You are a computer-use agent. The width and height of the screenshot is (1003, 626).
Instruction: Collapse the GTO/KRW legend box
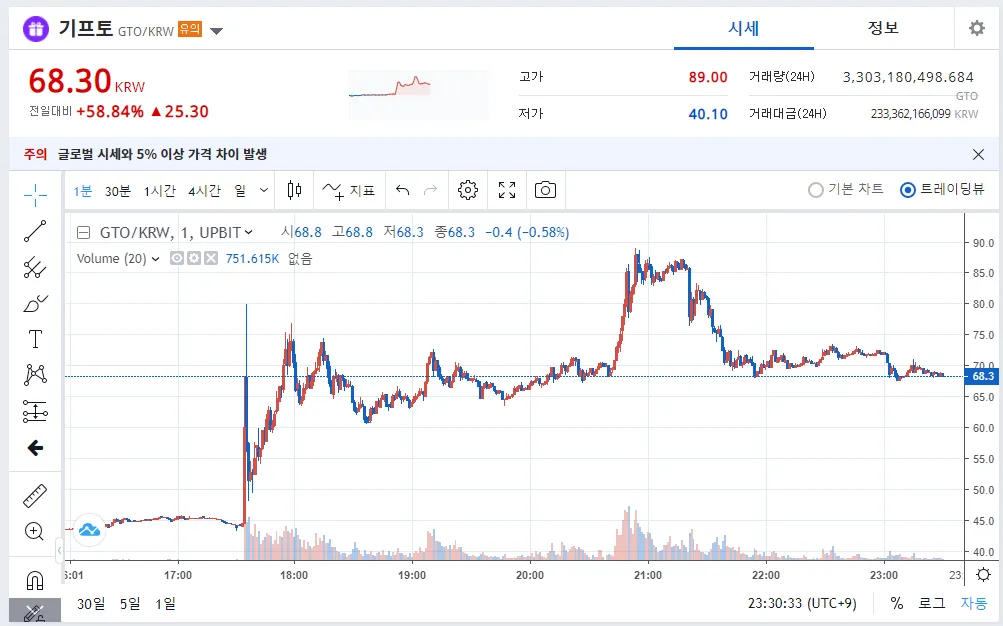tap(83, 232)
